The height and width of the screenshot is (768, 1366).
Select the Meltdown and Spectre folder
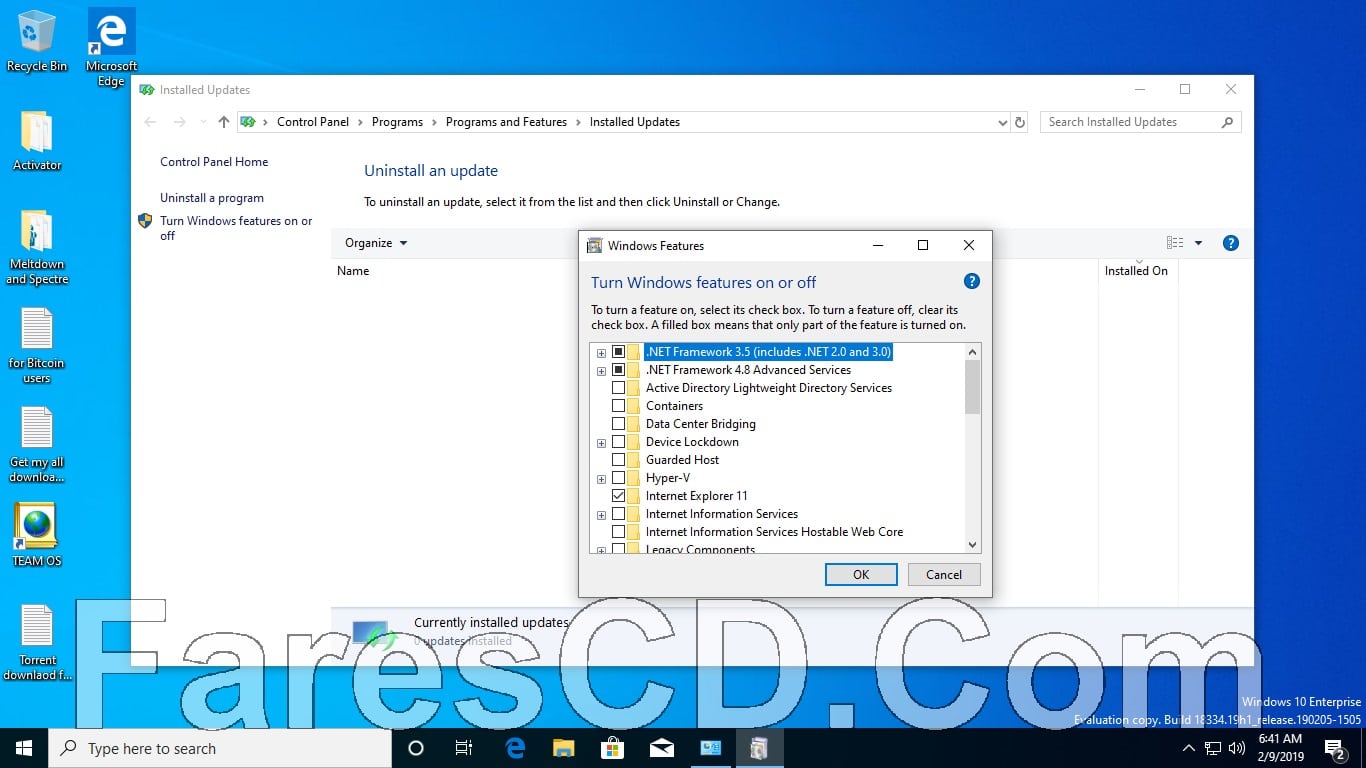pos(37,247)
